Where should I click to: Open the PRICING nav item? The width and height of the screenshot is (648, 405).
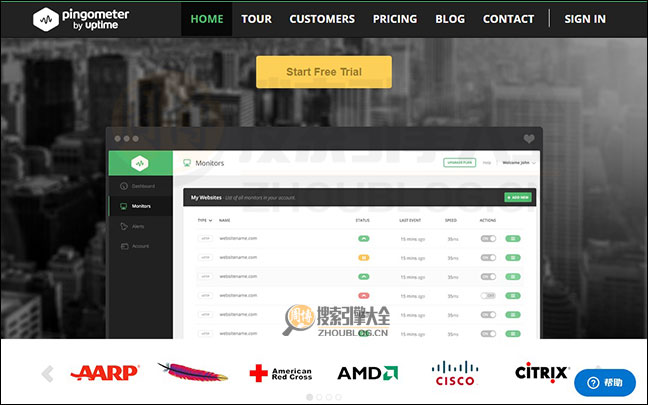pos(395,19)
